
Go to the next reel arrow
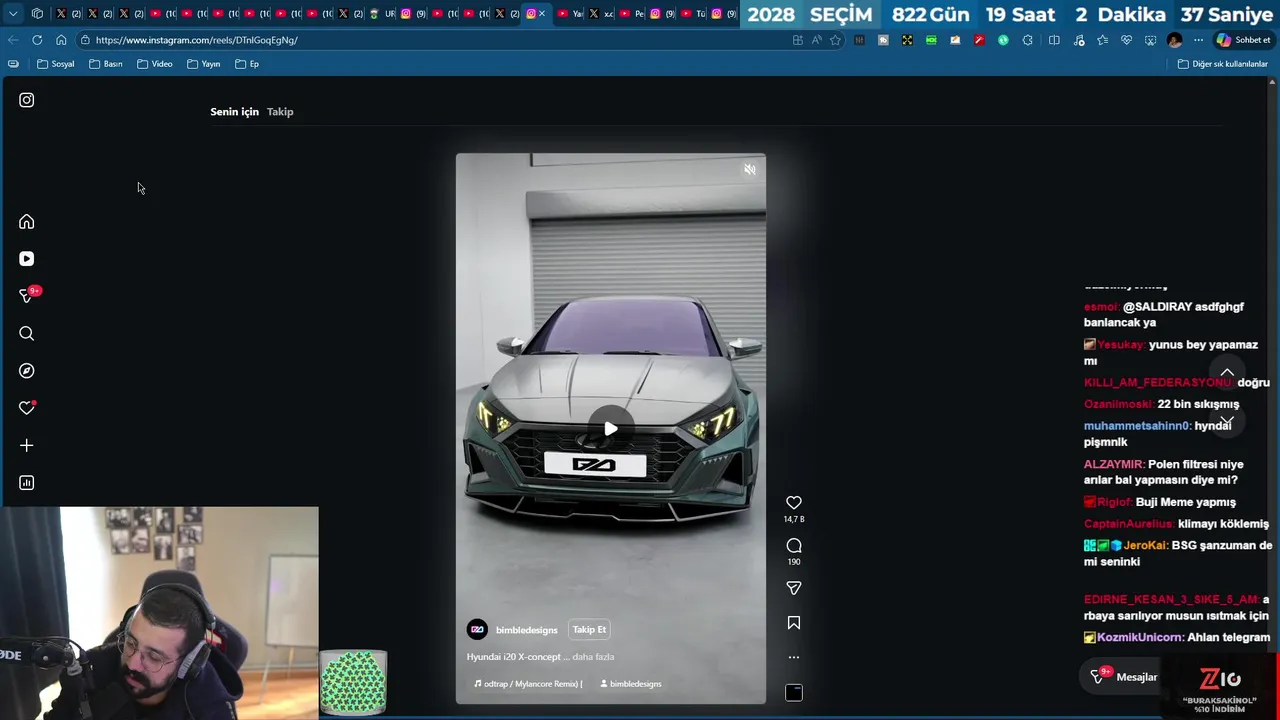(1227, 421)
